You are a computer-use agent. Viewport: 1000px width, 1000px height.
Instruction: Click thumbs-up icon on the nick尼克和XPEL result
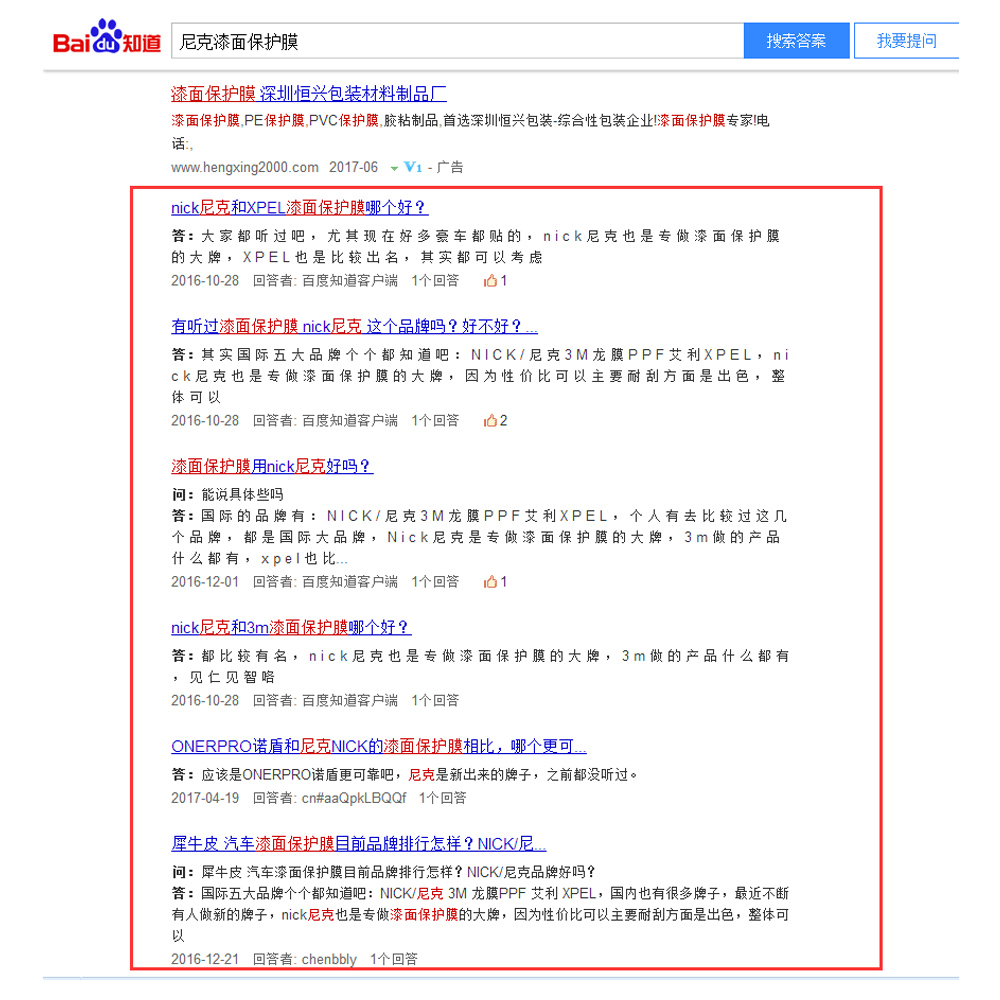(x=490, y=281)
